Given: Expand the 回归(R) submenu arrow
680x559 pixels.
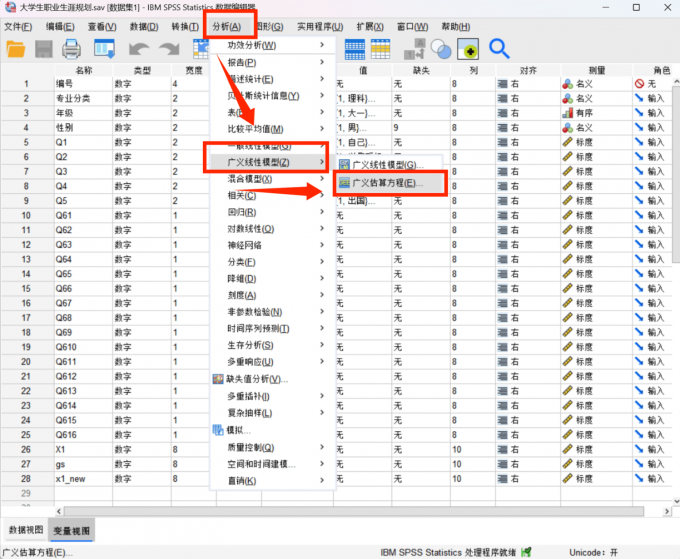Looking at the screenshot, I should (322, 212).
